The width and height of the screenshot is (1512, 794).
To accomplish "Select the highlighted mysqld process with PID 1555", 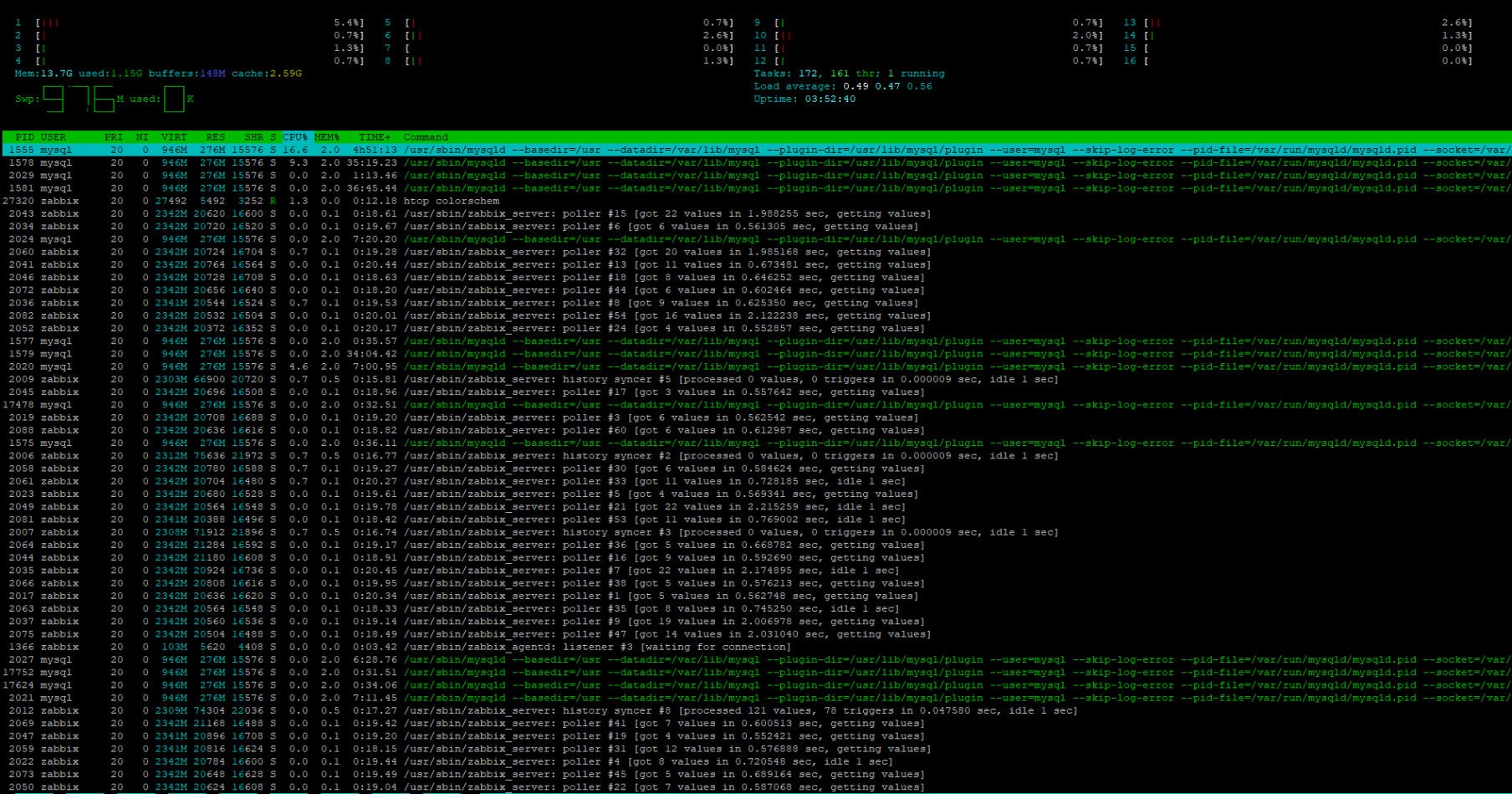I will click(x=756, y=150).
